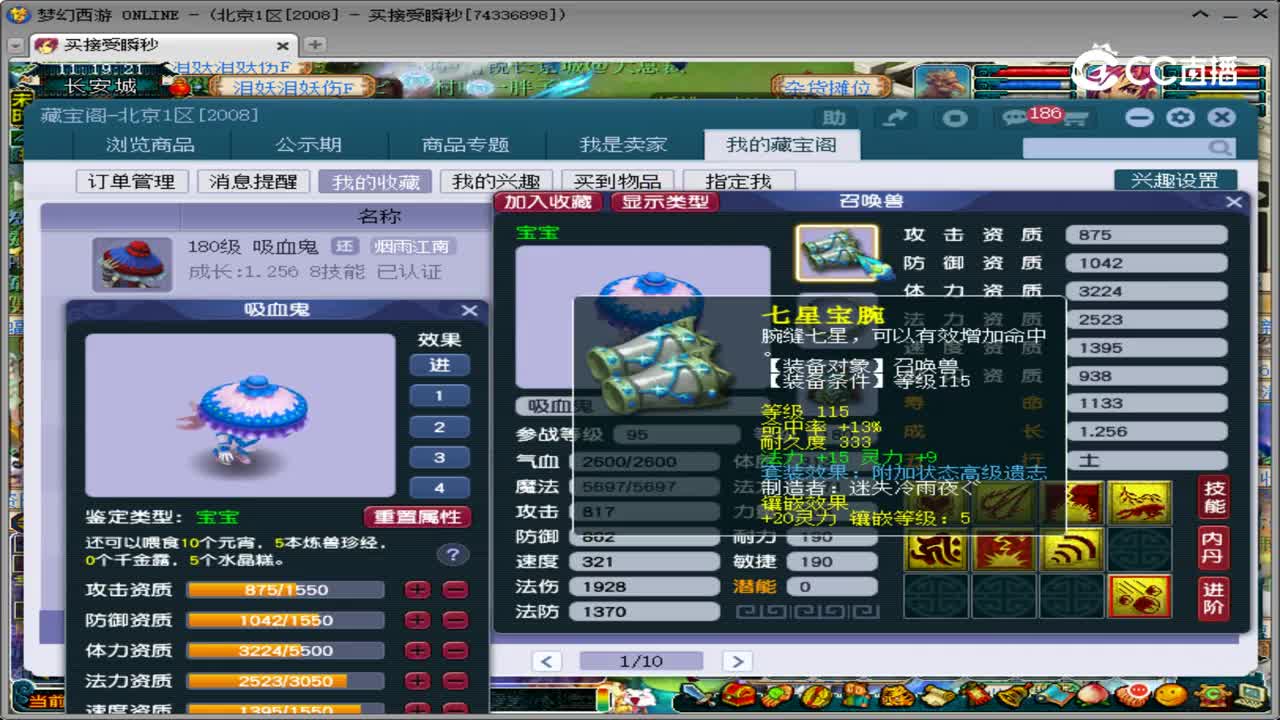Click the red 重置属性 button

click(417, 517)
